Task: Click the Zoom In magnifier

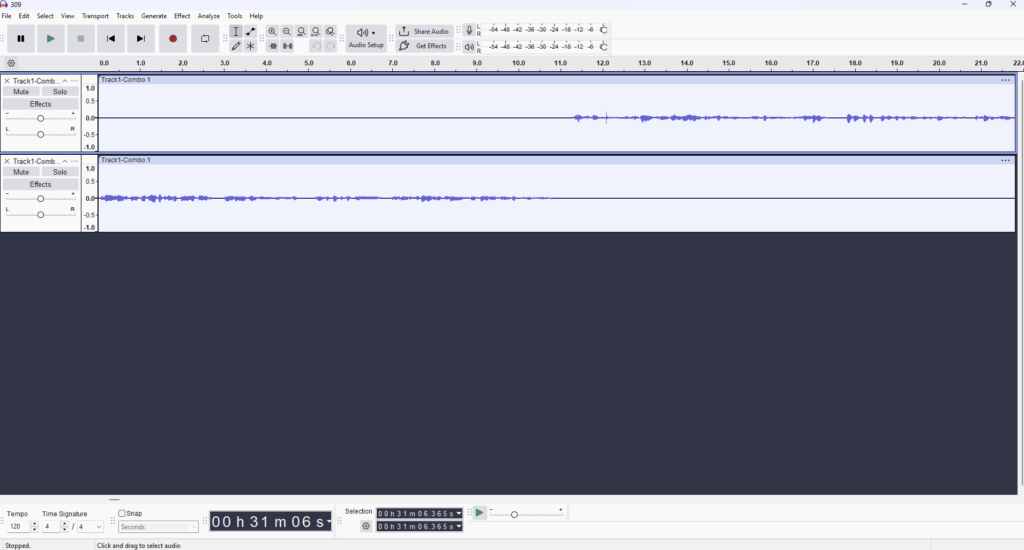Action: pyautogui.click(x=272, y=31)
